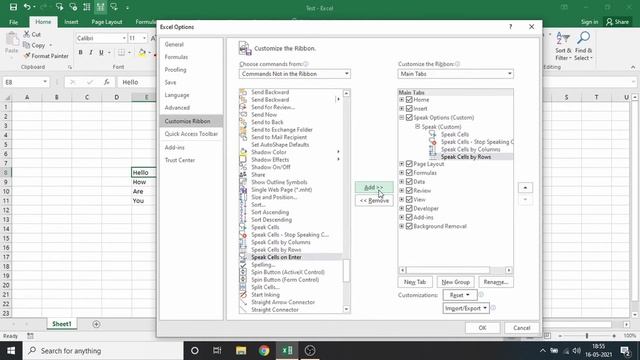Click the commands list vertical scrollbar thumb
The width and height of the screenshot is (640, 360).
[x=347, y=271]
